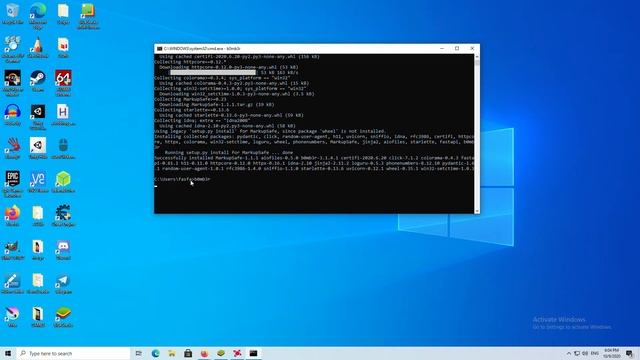Open the blue pen editor desktop shortcut
Image resolution: width=640 pixels, height=360 pixels.
[x=13, y=283]
